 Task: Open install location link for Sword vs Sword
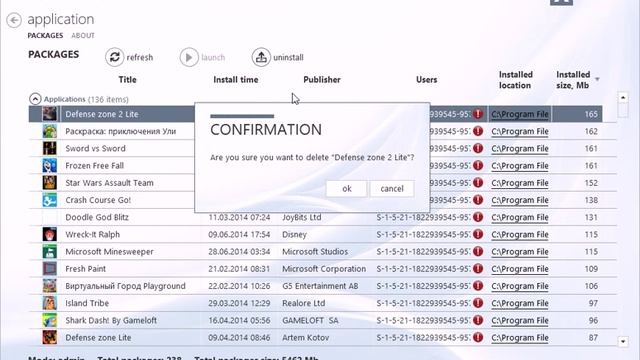520,149
